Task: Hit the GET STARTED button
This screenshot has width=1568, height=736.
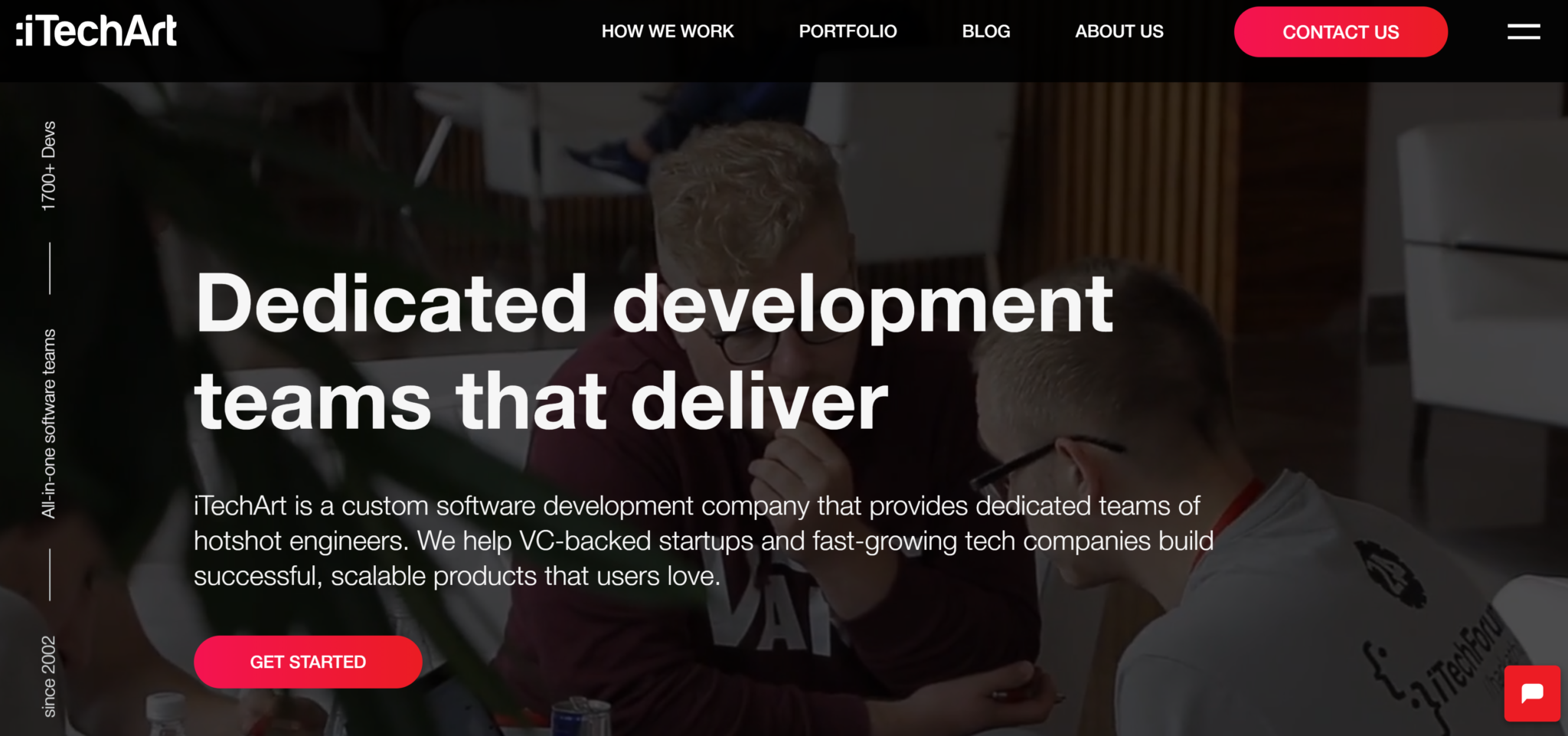Action: pyautogui.click(x=308, y=662)
